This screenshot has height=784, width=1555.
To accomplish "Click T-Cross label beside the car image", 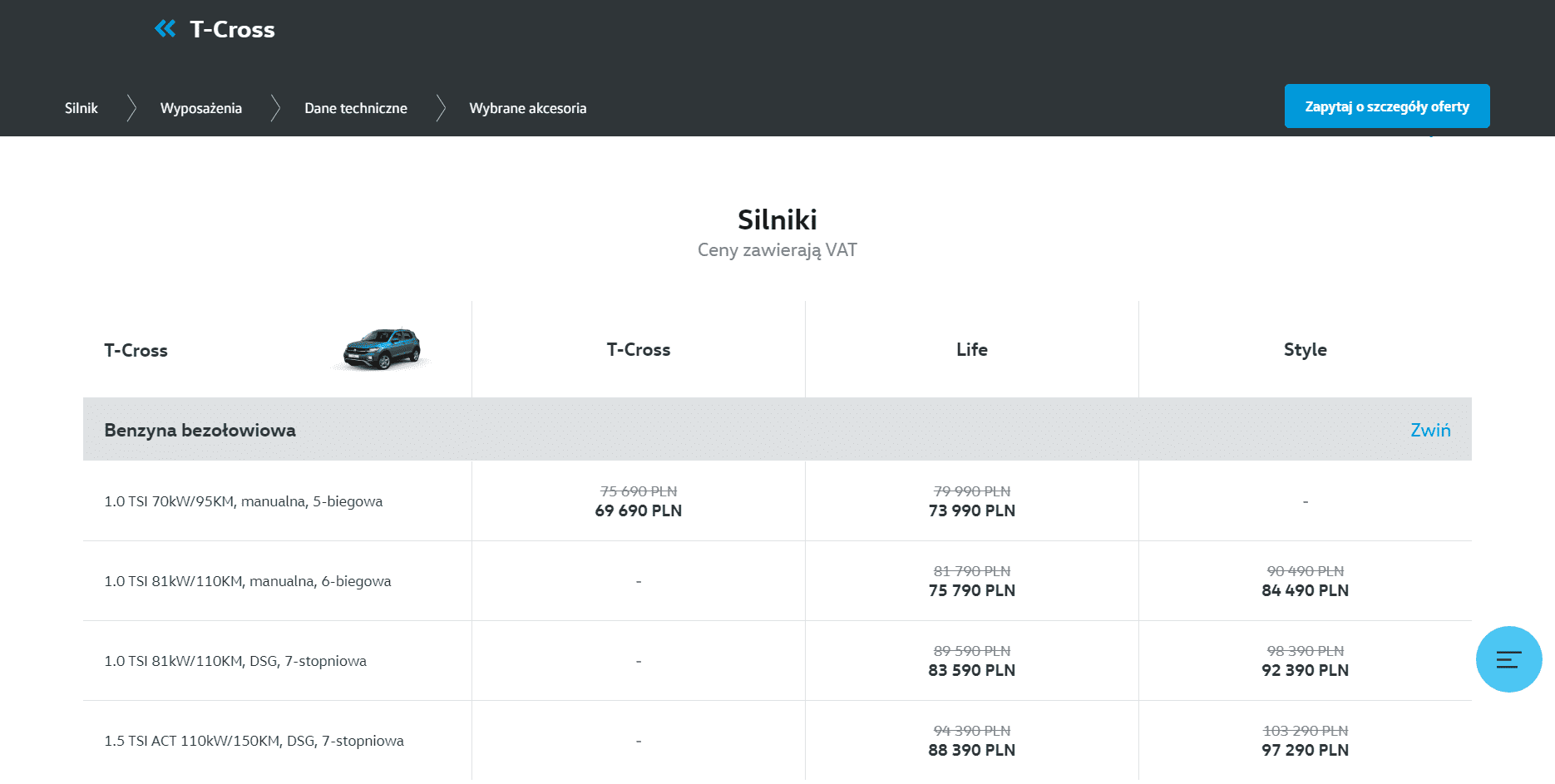I will tap(136, 350).
